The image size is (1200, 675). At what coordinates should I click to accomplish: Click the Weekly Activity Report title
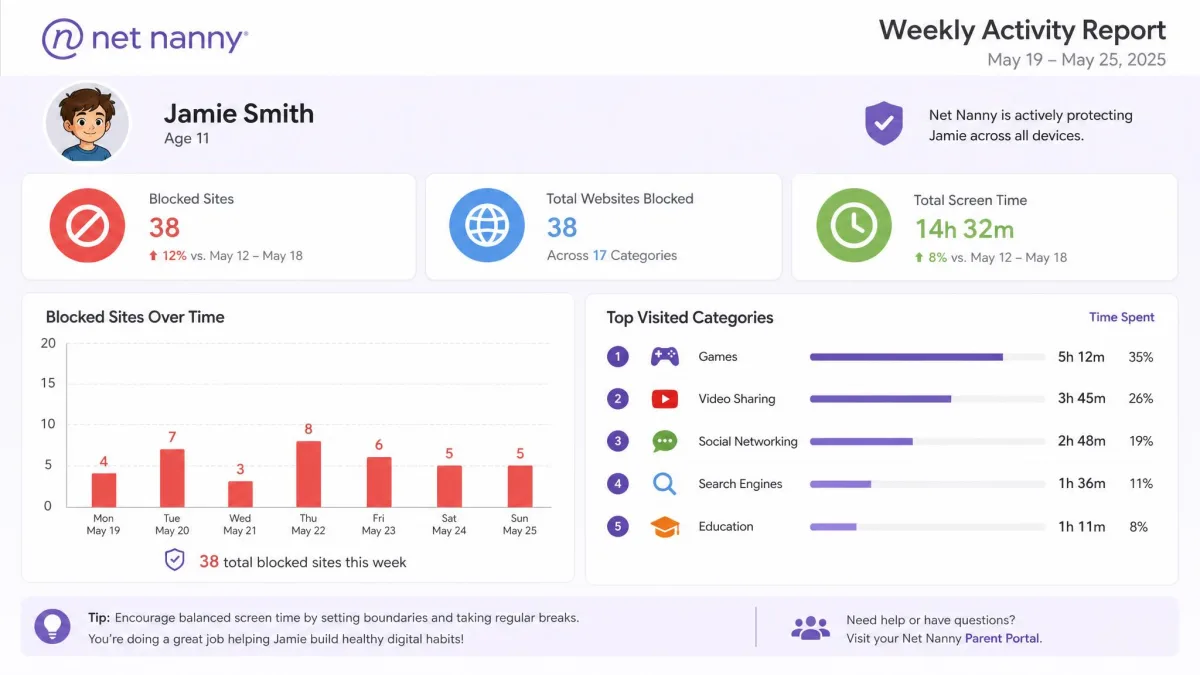click(1022, 30)
